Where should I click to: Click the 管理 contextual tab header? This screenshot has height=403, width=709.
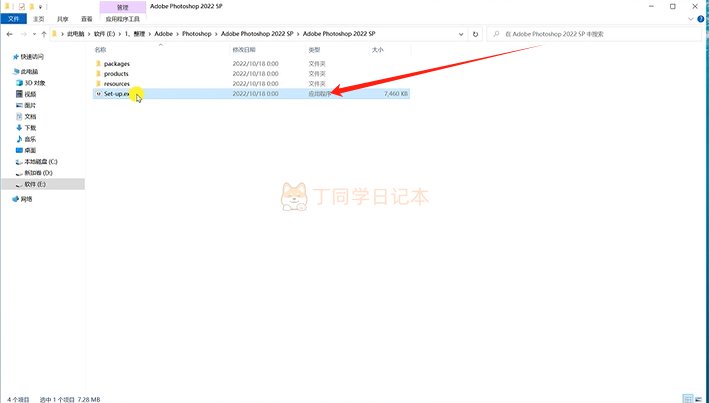(123, 7)
